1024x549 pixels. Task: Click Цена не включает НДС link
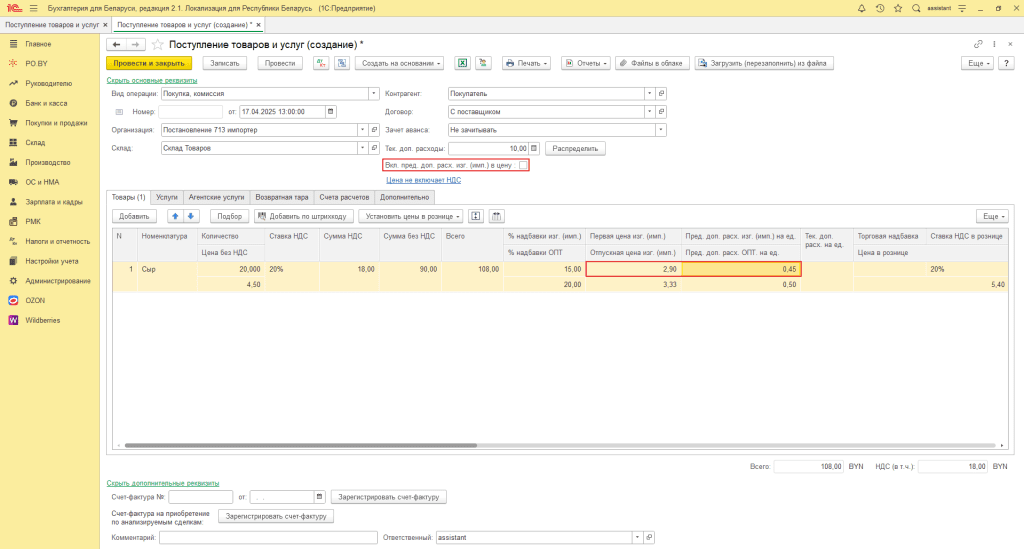(423, 180)
